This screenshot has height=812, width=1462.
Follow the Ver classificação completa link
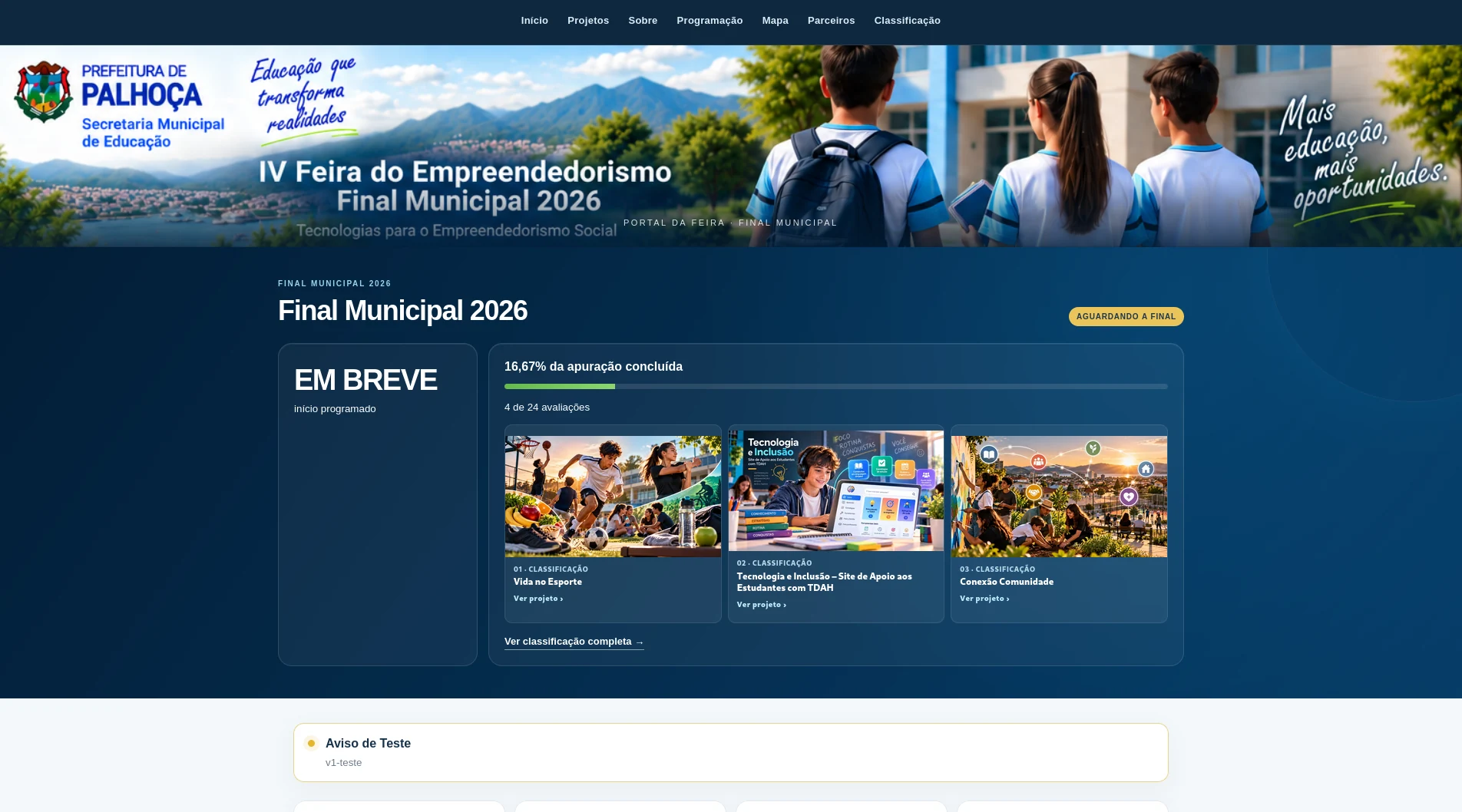click(x=574, y=642)
